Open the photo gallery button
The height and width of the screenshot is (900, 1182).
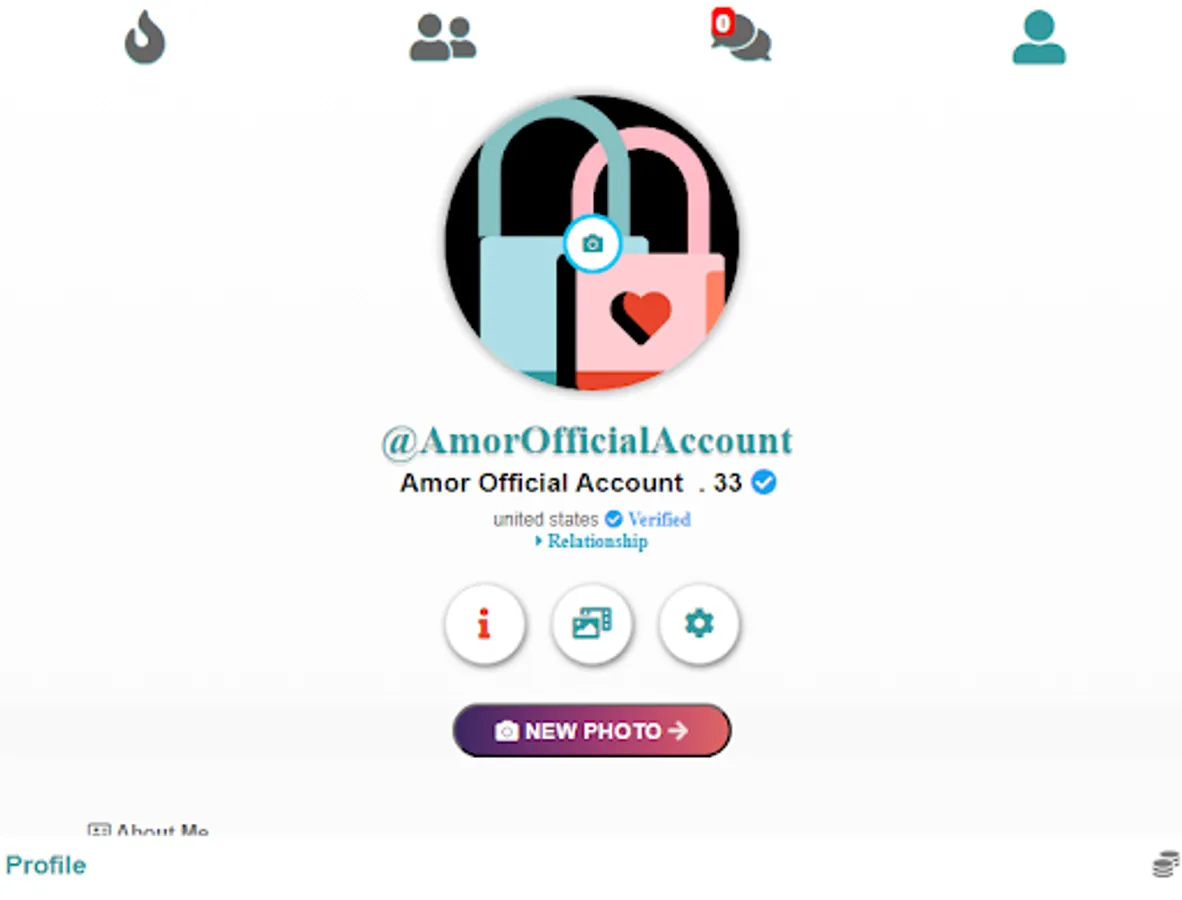pos(592,623)
